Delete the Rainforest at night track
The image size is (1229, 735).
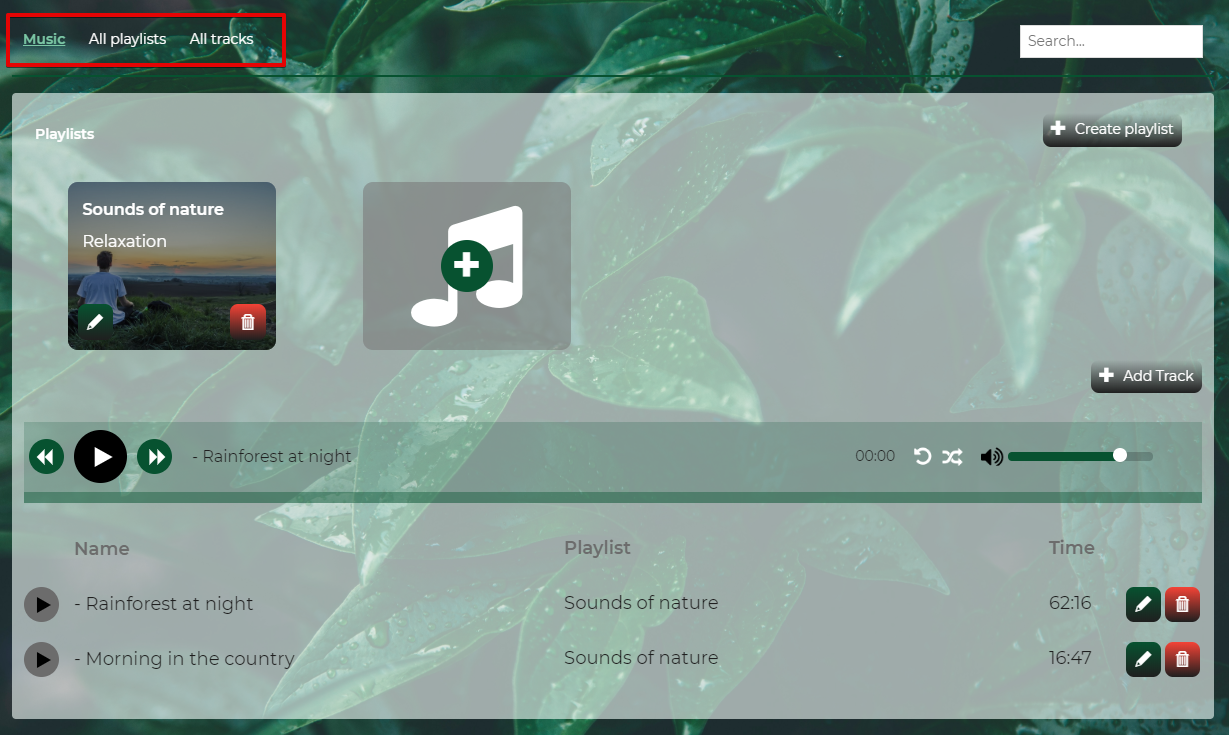[x=1182, y=604]
